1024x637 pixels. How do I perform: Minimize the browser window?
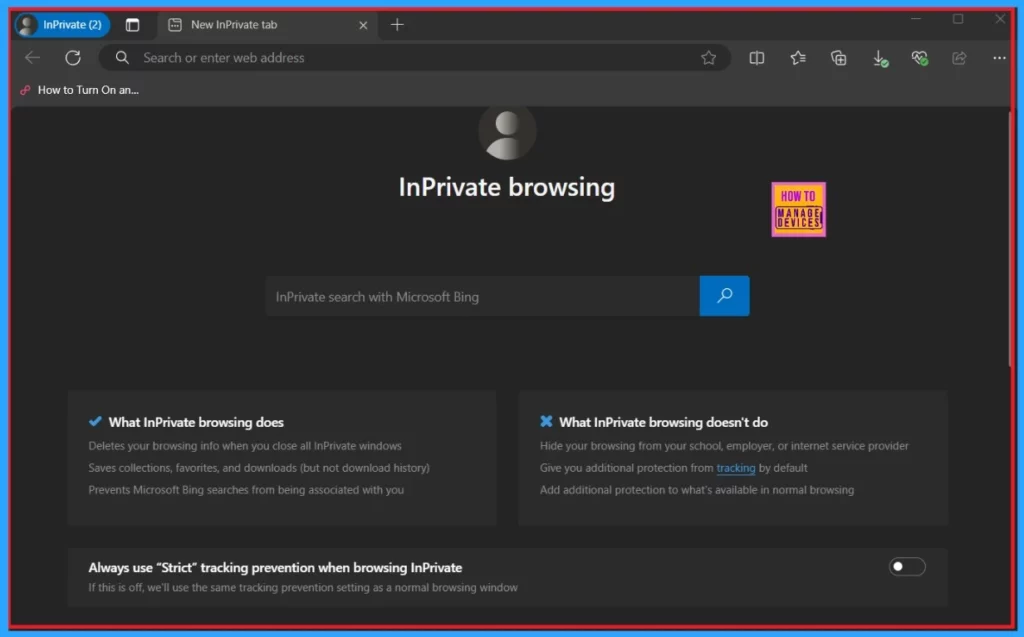click(916, 19)
